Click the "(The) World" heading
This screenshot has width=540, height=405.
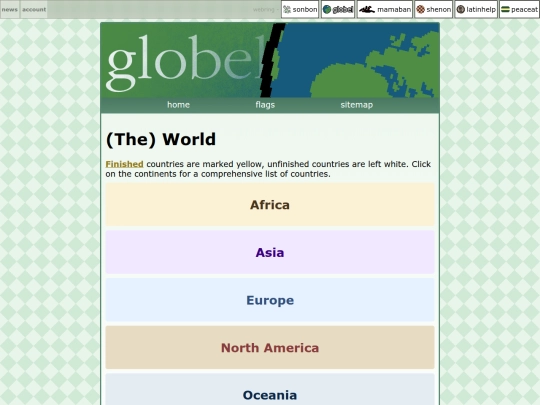click(161, 139)
